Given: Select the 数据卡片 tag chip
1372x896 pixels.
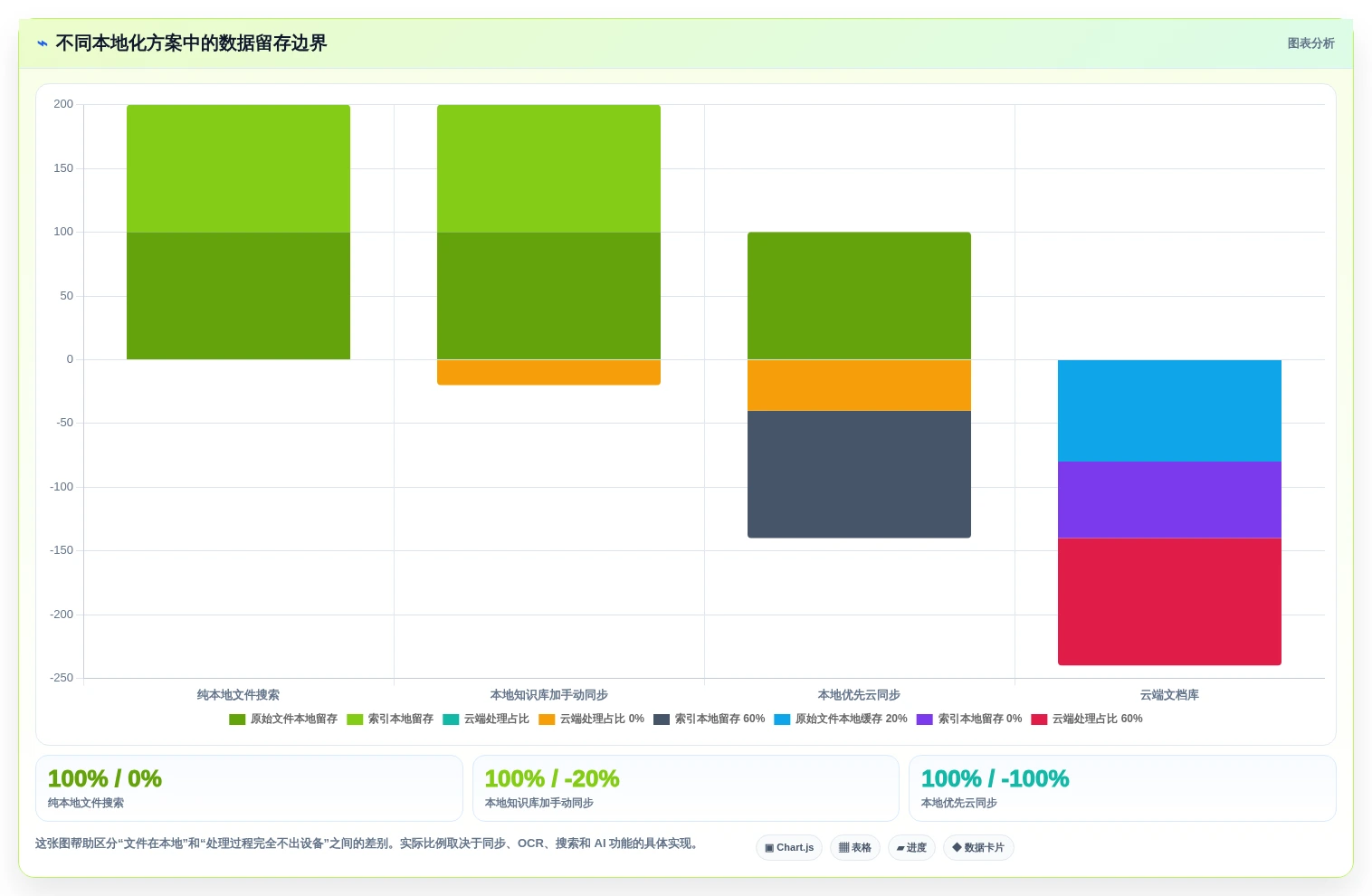Looking at the screenshot, I should pos(978,848).
